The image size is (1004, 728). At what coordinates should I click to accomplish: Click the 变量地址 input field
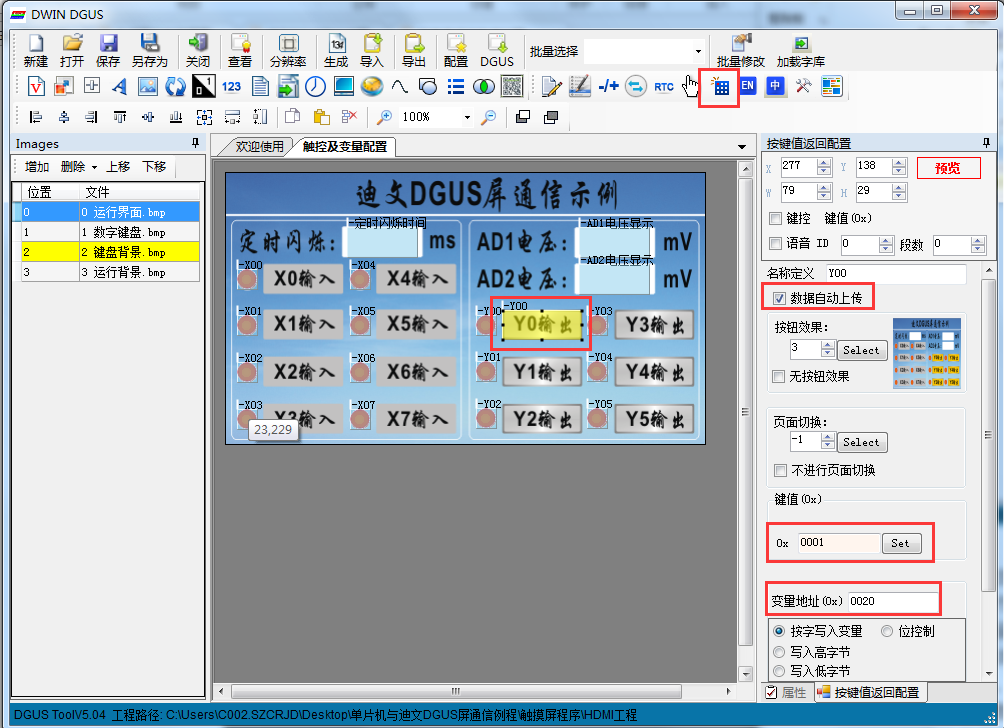point(893,601)
